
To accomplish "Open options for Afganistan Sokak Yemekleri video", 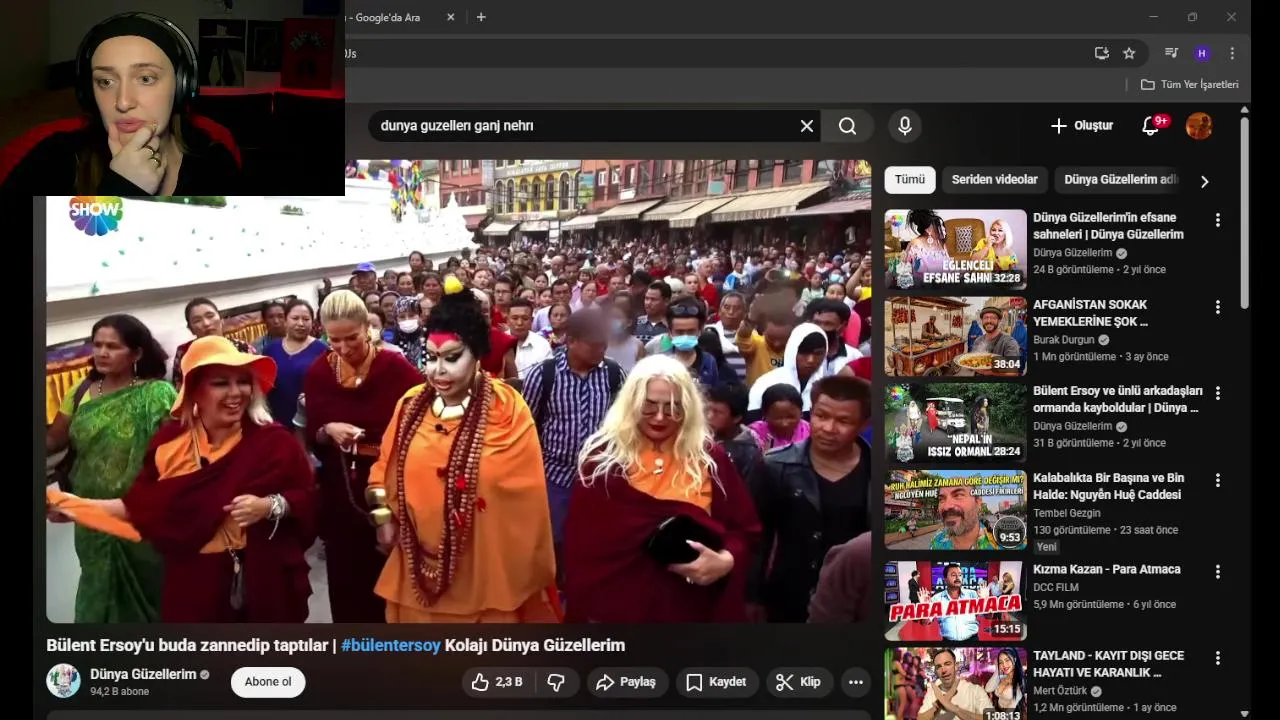I will point(1217,307).
